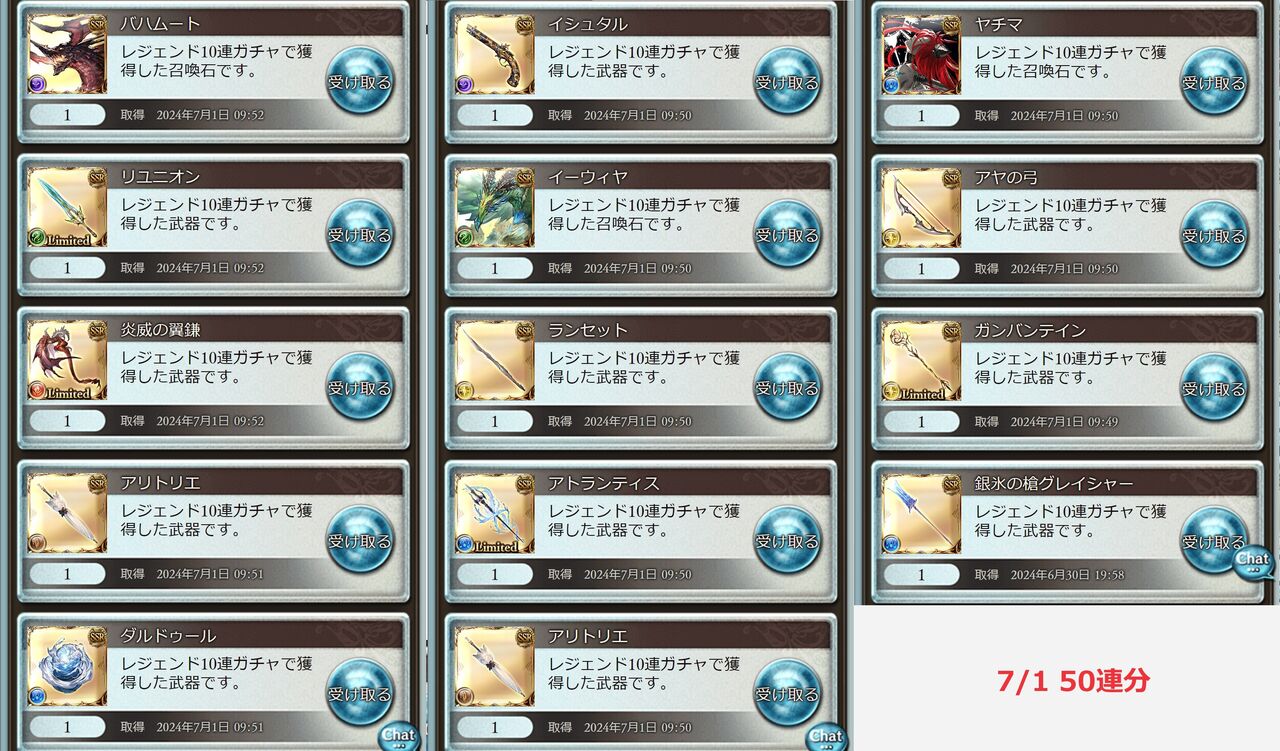Click the イシュタル gun weapon icon
The height and width of the screenshot is (751, 1280).
494,55
